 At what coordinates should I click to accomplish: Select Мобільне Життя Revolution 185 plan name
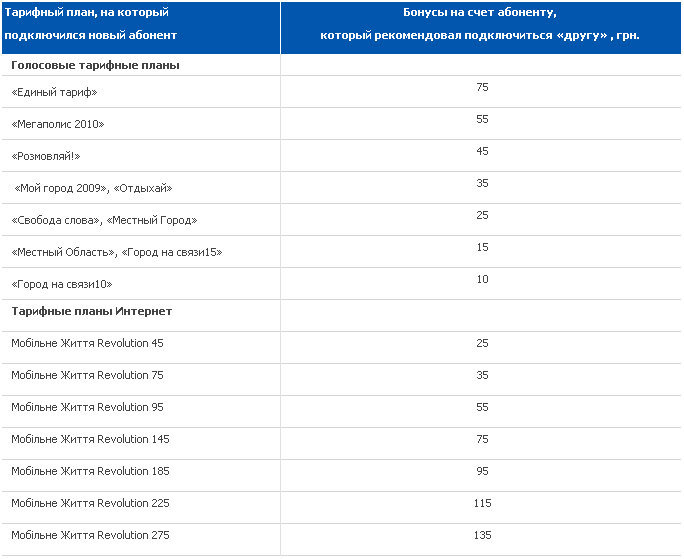coord(90,471)
